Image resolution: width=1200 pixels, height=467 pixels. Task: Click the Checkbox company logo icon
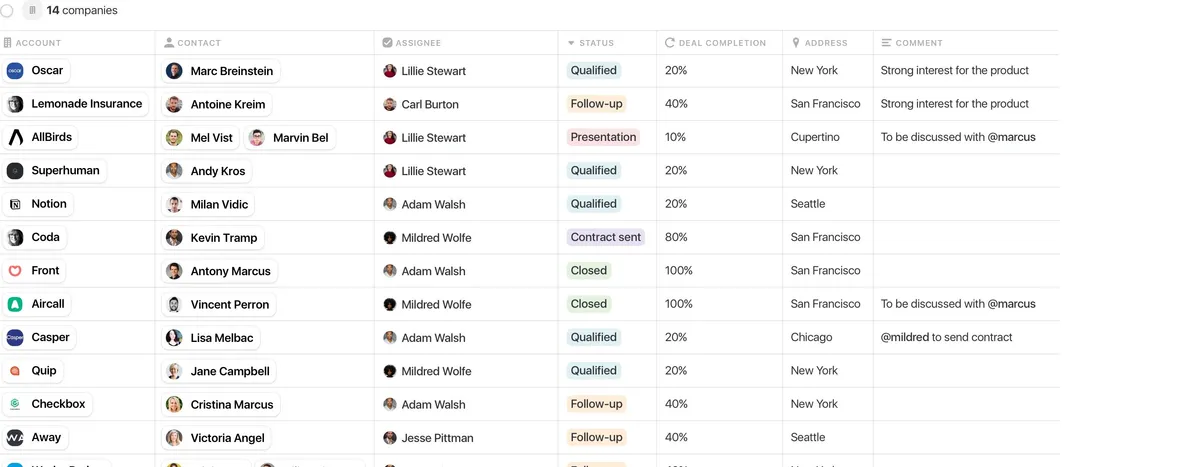coord(15,404)
